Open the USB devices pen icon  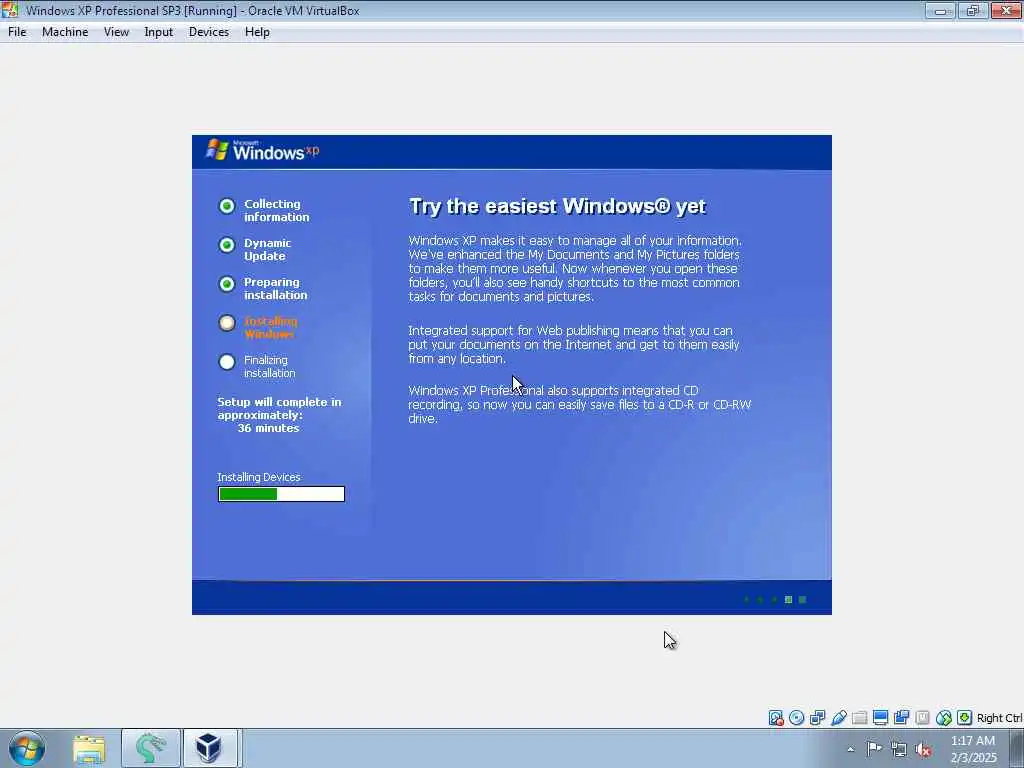tap(839, 718)
